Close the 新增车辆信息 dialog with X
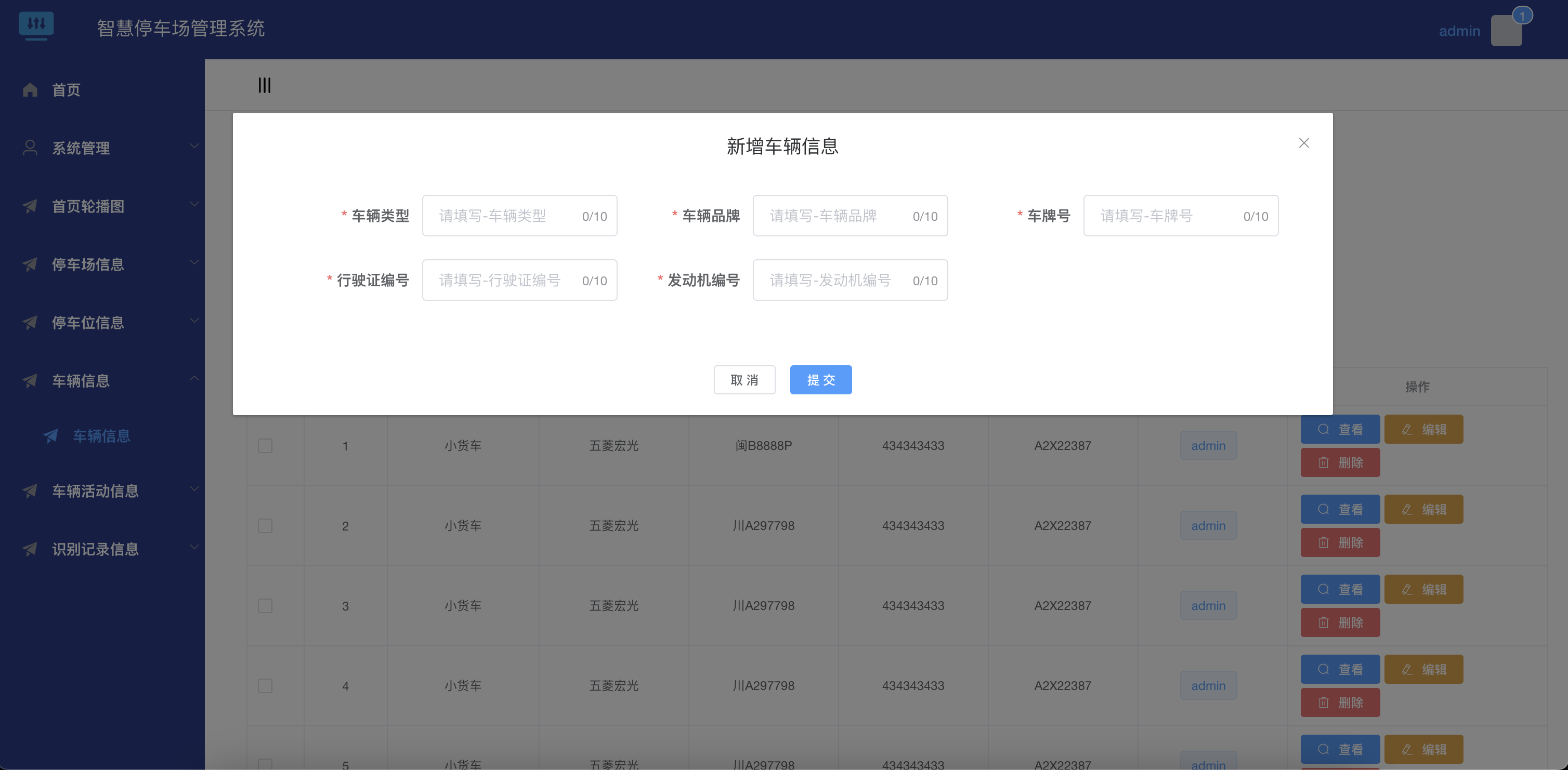The image size is (1568, 770). pyautogui.click(x=1304, y=143)
